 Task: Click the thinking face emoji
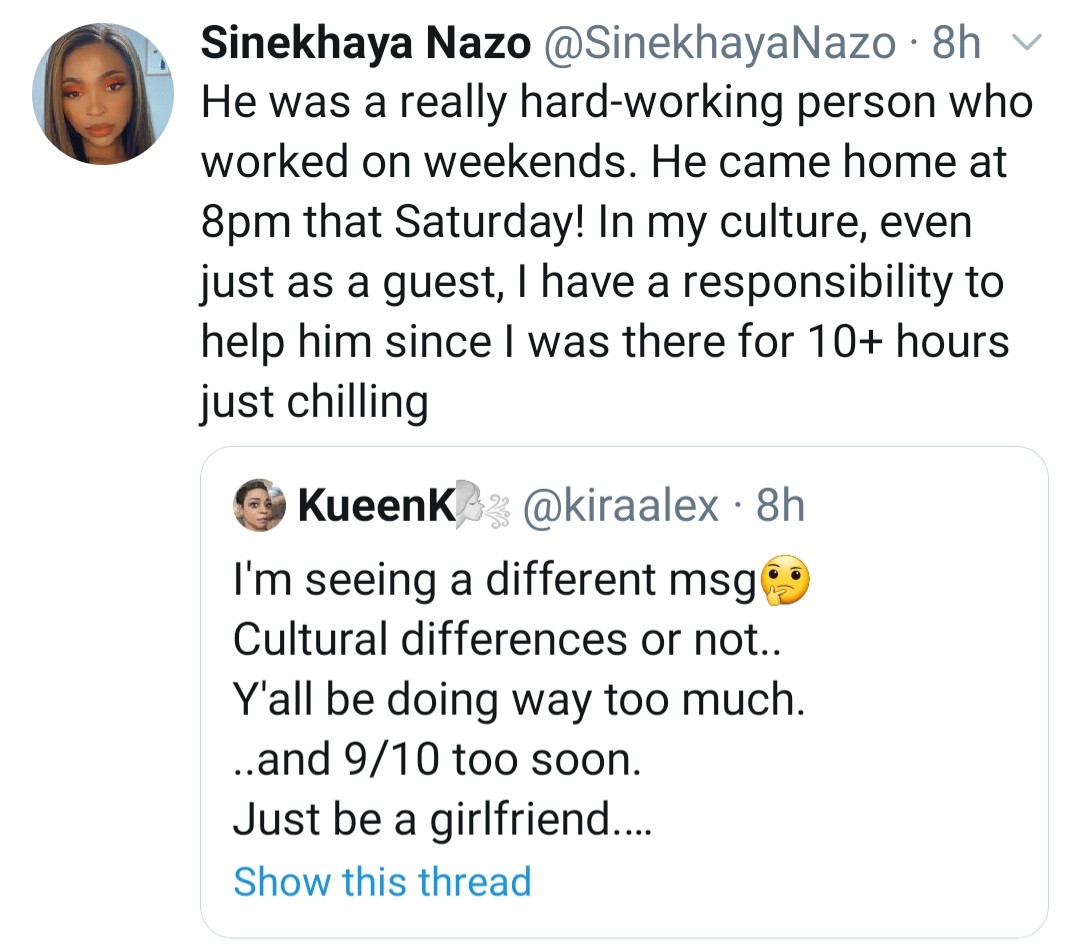(x=785, y=582)
